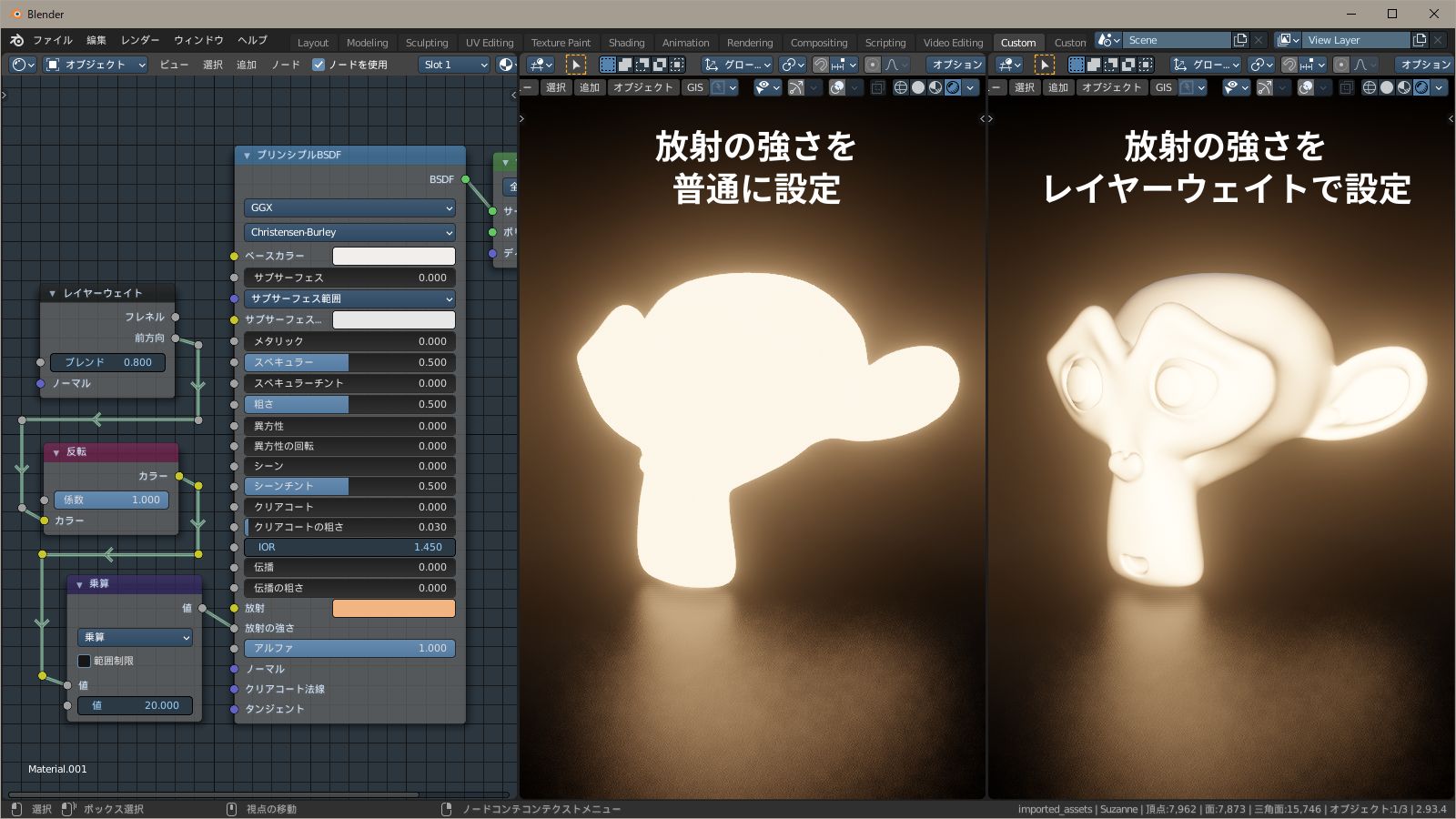This screenshot has width=1456, height=819.
Task: Toggle overlays in left viewport
Action: coord(837,87)
